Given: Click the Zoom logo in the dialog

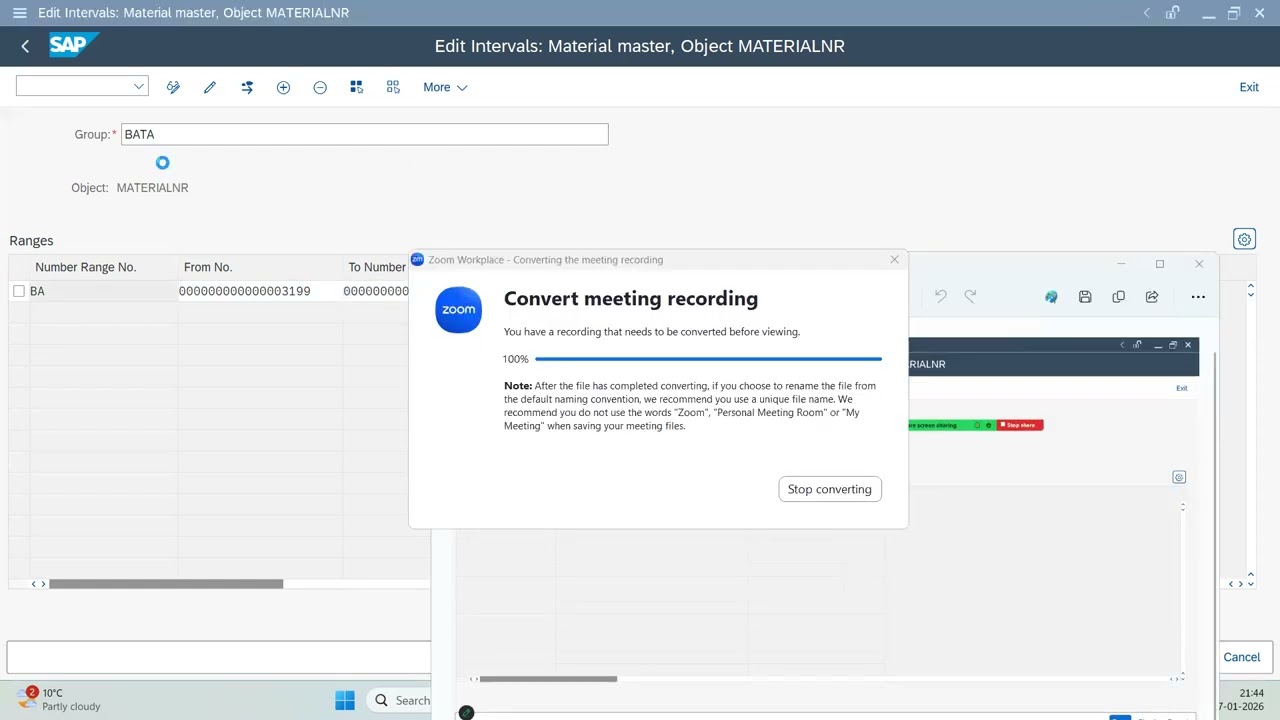Looking at the screenshot, I should [x=459, y=310].
